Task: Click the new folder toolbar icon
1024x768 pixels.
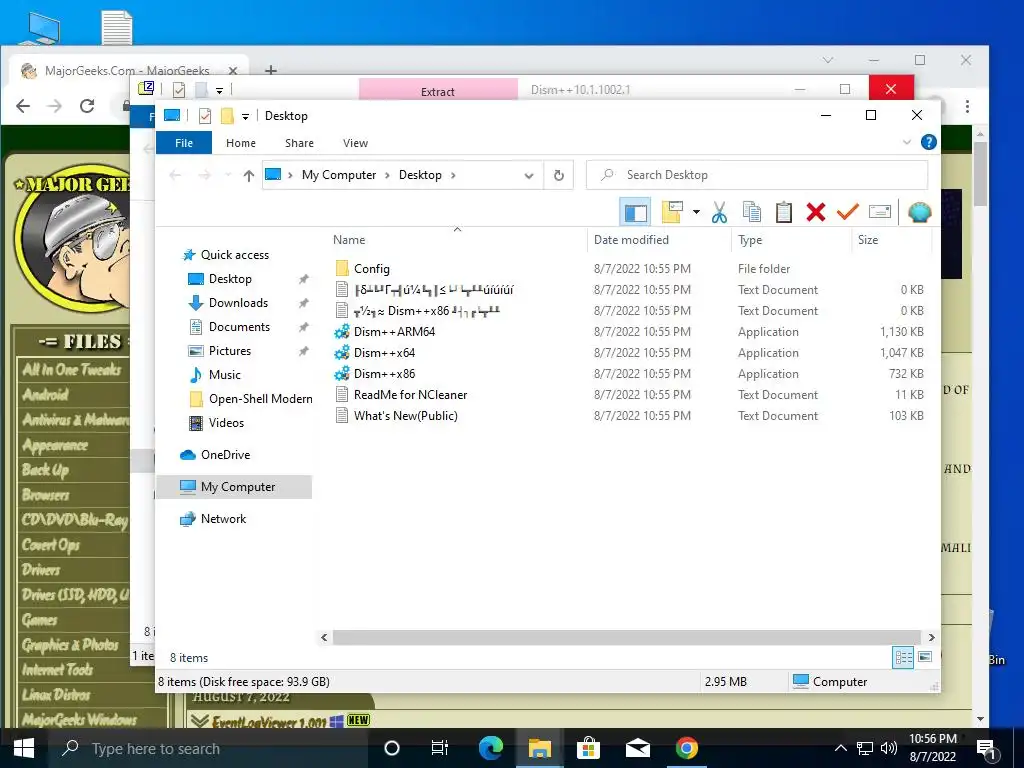Action: point(672,212)
